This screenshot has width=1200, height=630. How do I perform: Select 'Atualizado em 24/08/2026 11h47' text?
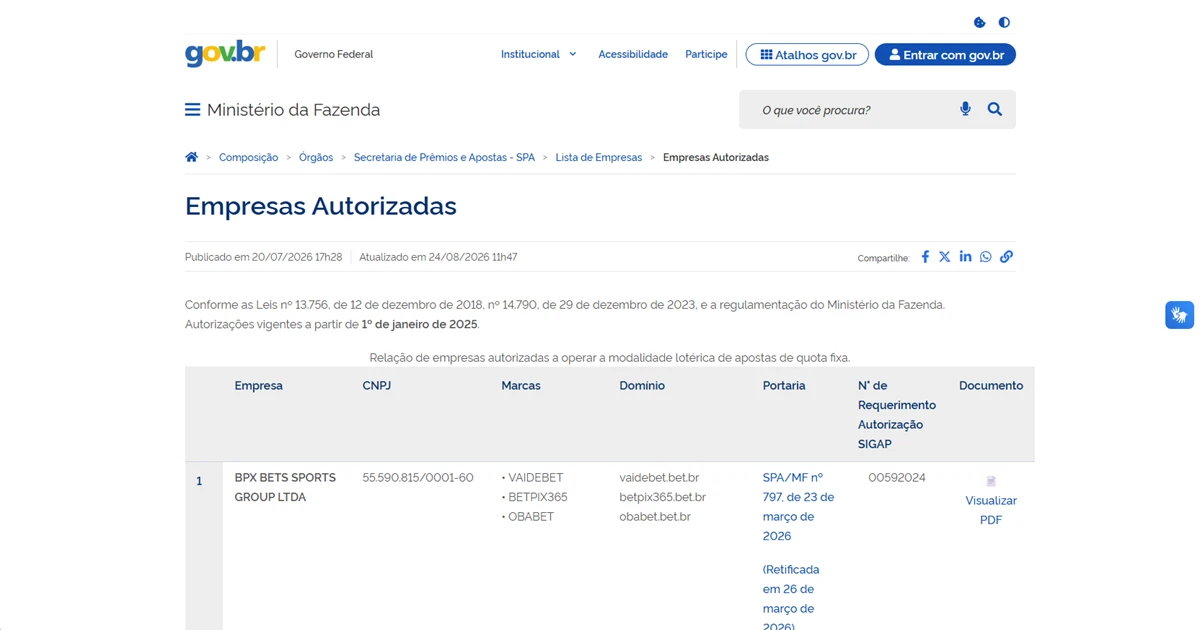click(438, 257)
